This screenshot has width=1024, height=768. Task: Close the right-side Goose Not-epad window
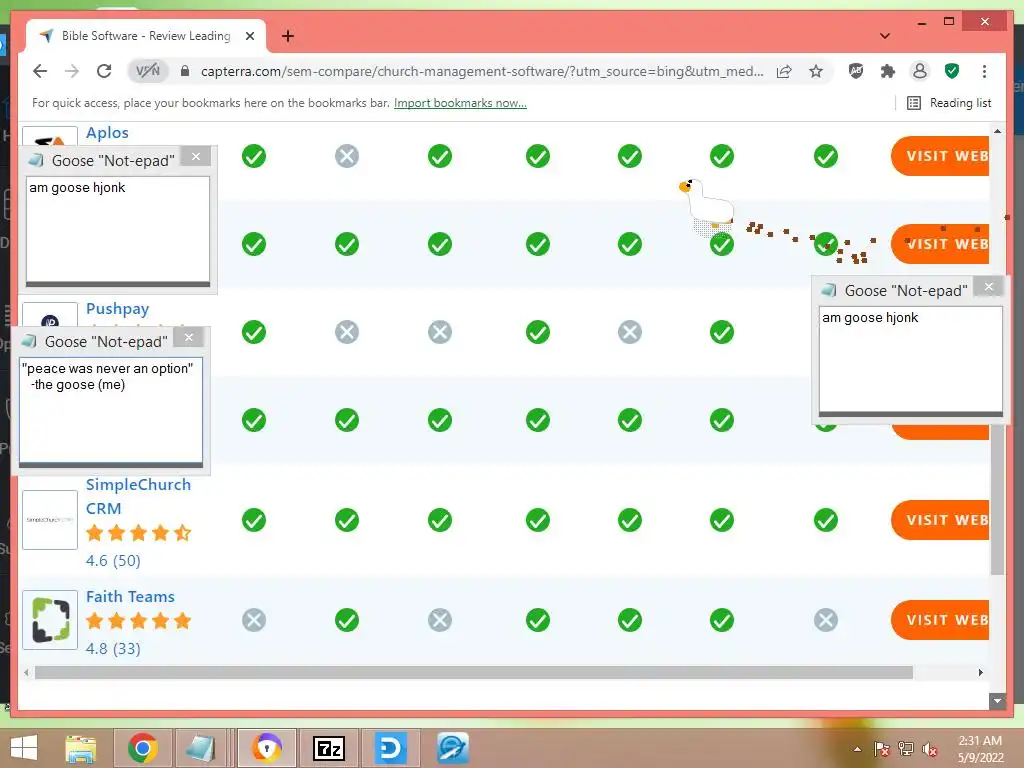click(989, 287)
